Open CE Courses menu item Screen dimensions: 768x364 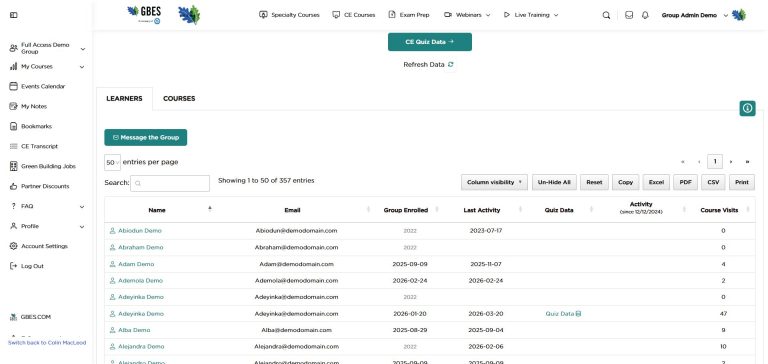pos(354,15)
